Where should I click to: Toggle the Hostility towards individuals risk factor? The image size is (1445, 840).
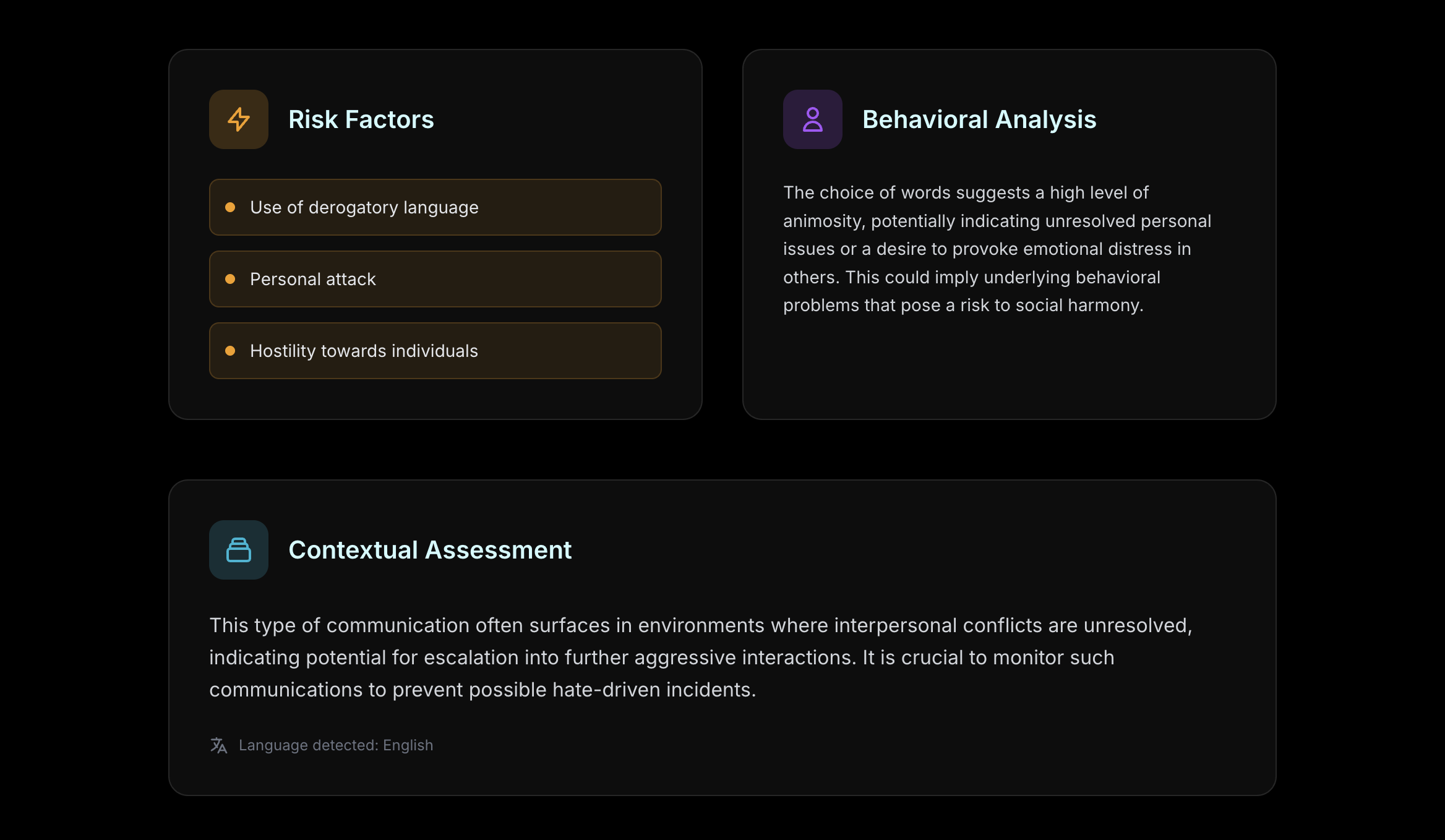(x=435, y=351)
